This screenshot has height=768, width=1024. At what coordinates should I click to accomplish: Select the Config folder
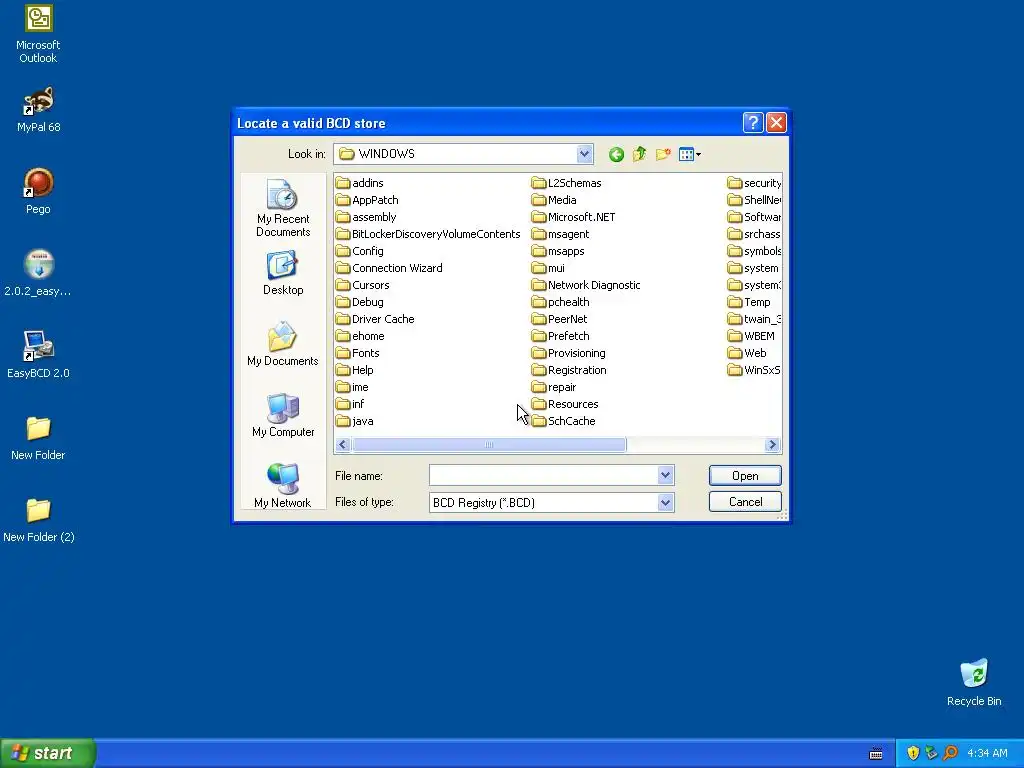click(360, 251)
